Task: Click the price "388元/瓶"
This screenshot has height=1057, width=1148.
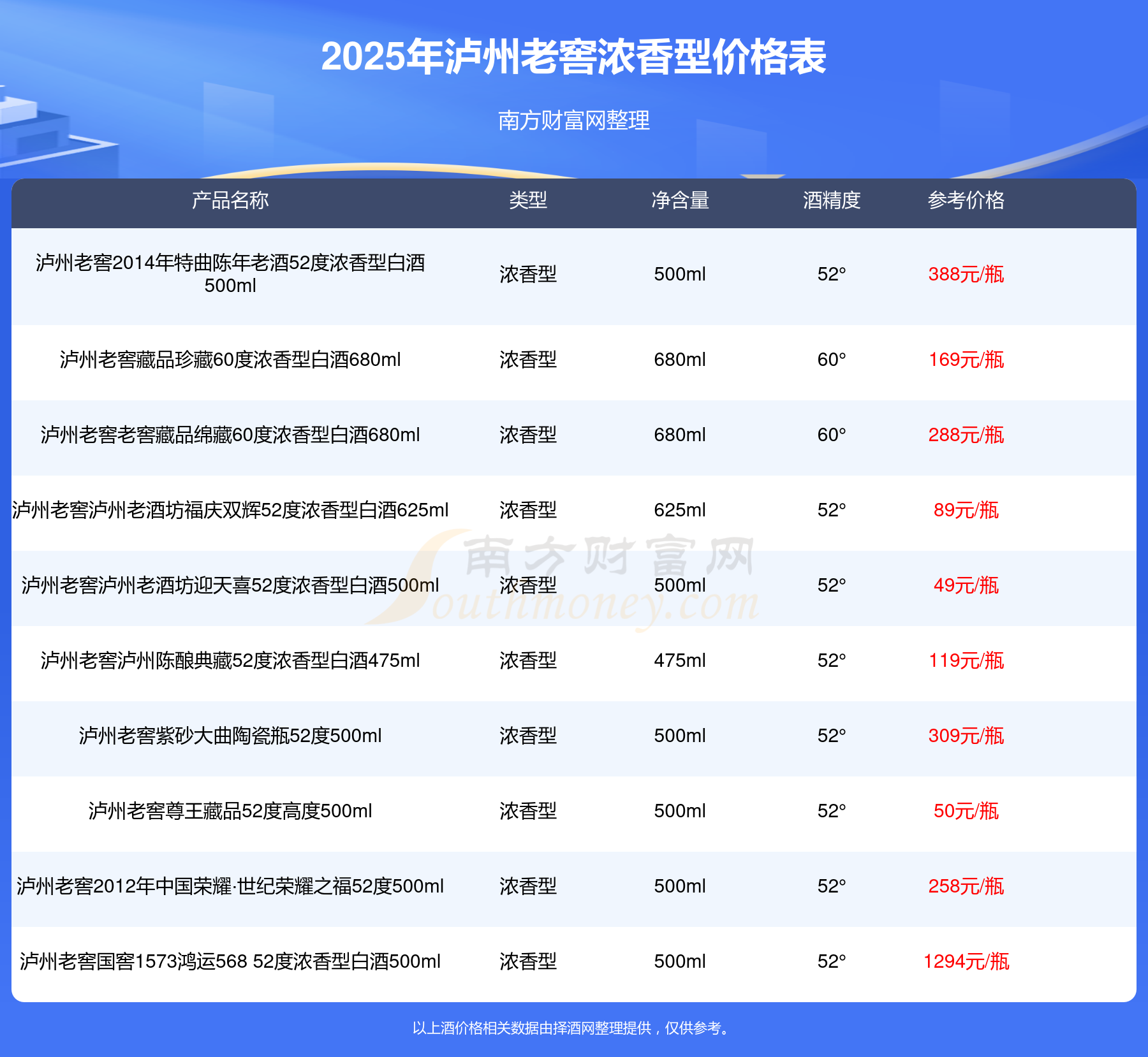Action: point(966,274)
